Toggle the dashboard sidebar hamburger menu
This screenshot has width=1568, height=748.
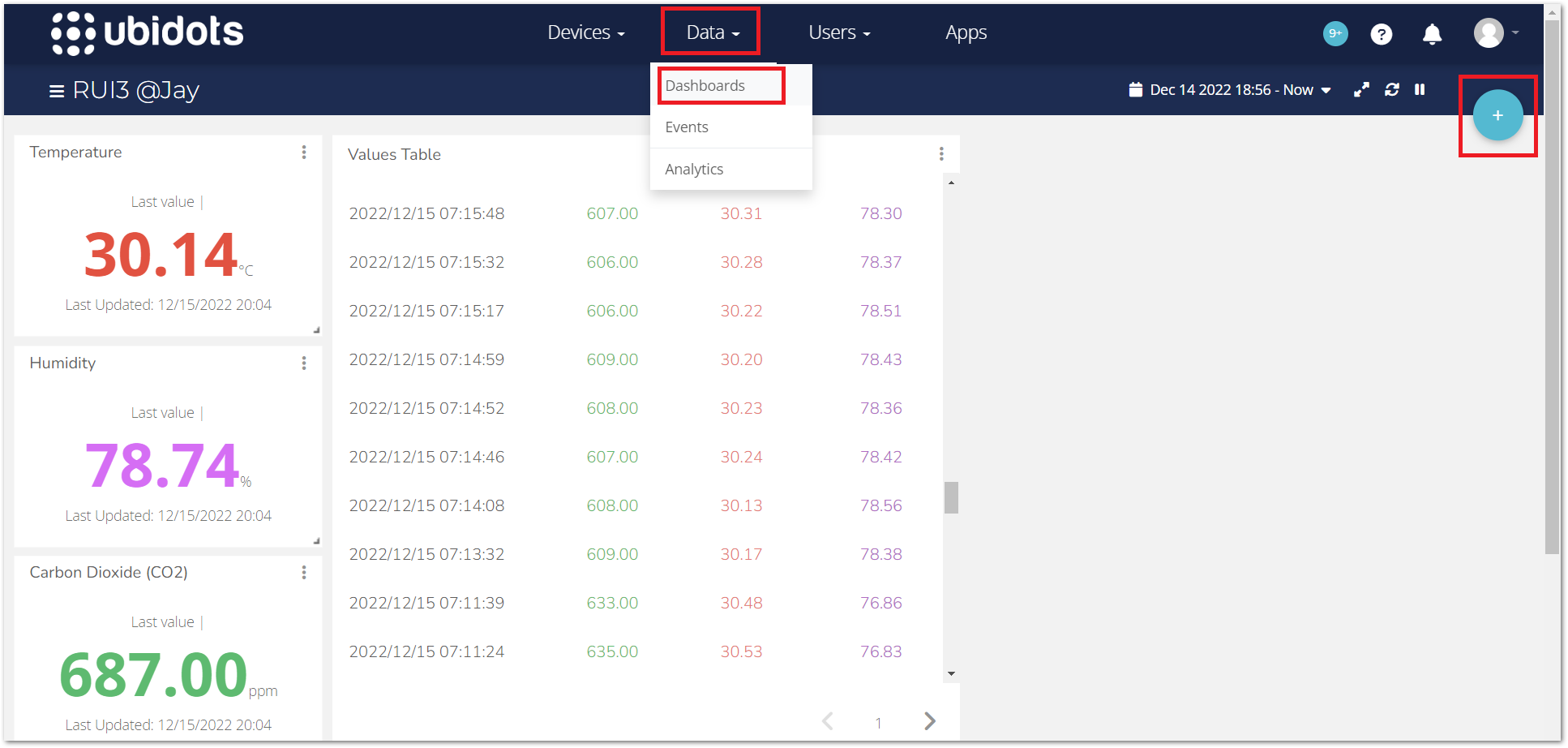coord(55,90)
